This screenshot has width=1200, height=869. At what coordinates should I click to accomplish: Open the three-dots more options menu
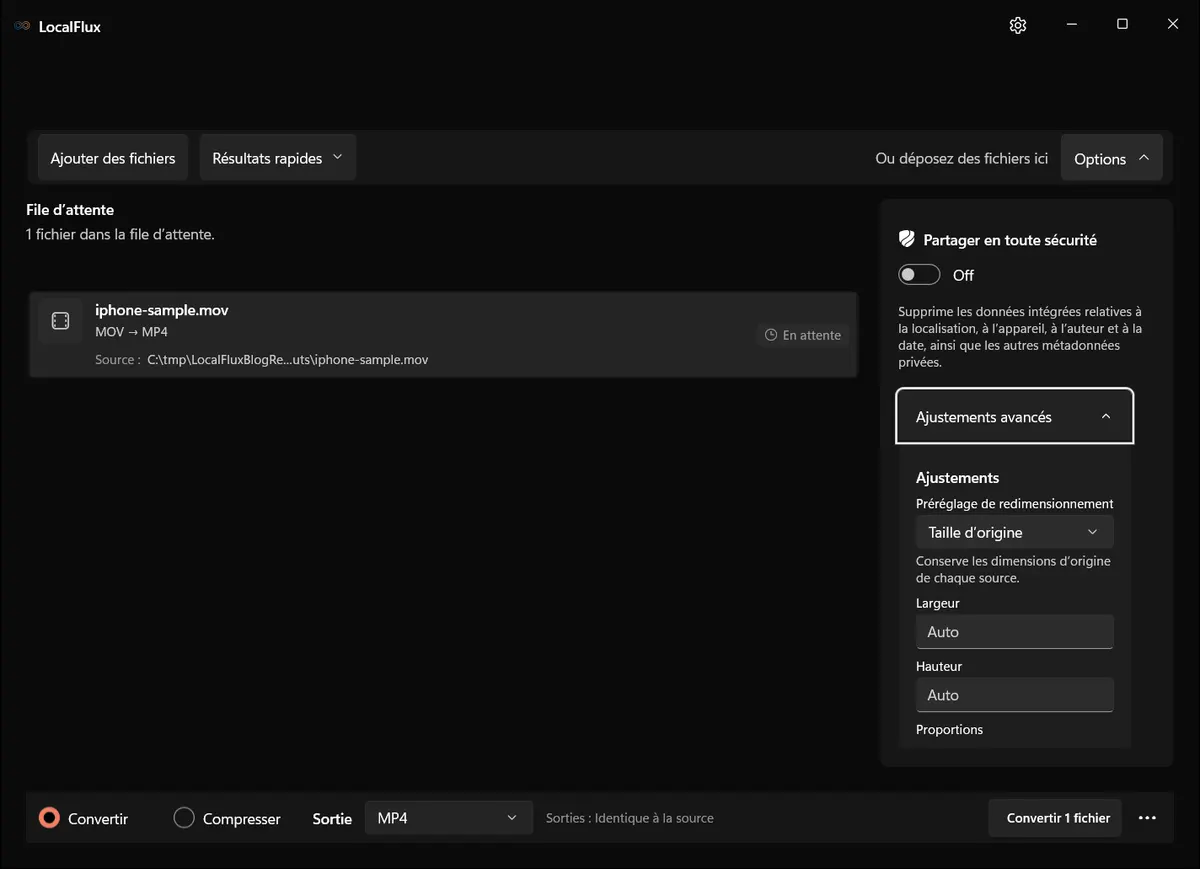coord(1147,818)
